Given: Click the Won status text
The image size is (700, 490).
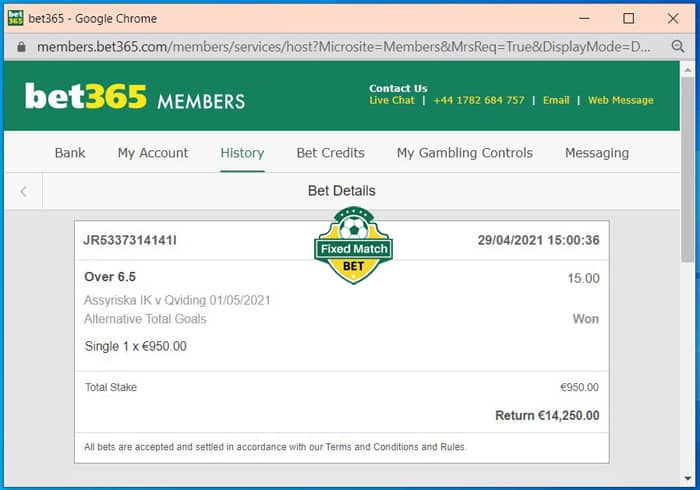Looking at the screenshot, I should (586, 319).
